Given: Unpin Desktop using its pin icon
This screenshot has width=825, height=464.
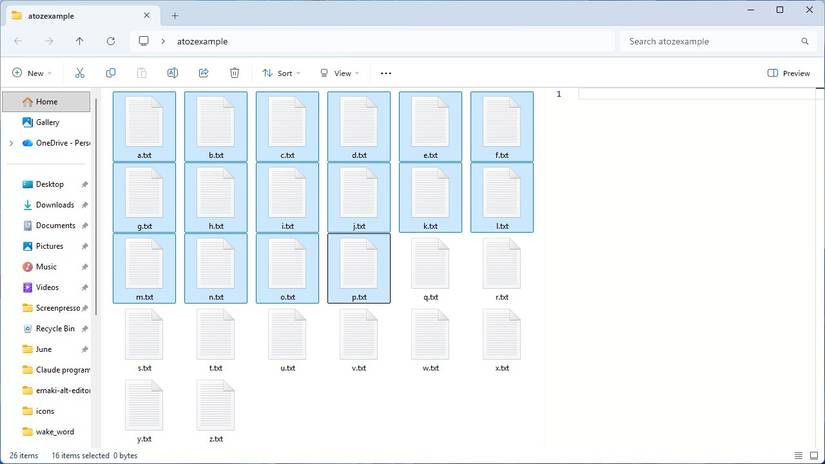Looking at the screenshot, I should (85, 185).
